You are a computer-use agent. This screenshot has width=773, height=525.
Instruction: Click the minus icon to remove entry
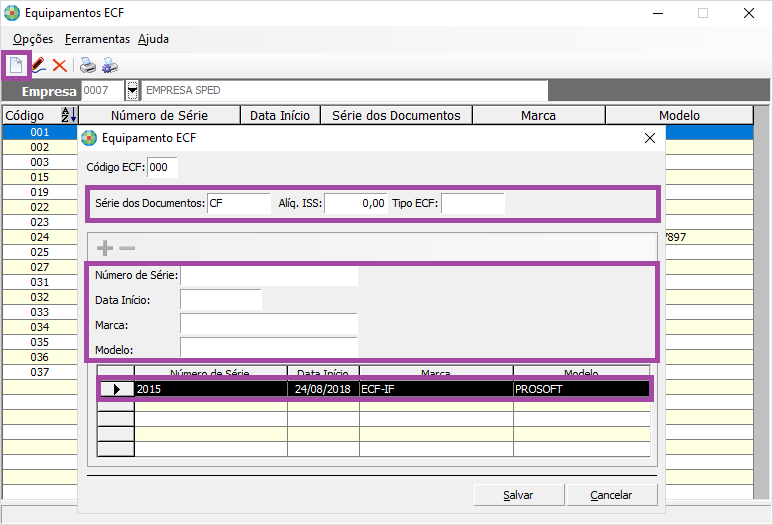point(127,248)
